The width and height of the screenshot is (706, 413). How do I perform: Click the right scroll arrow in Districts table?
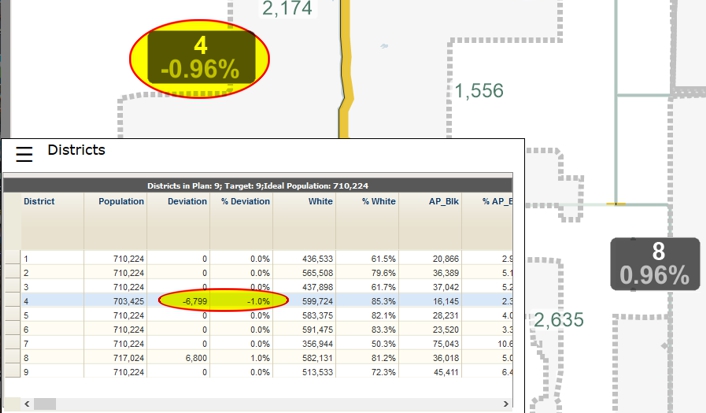coord(506,404)
